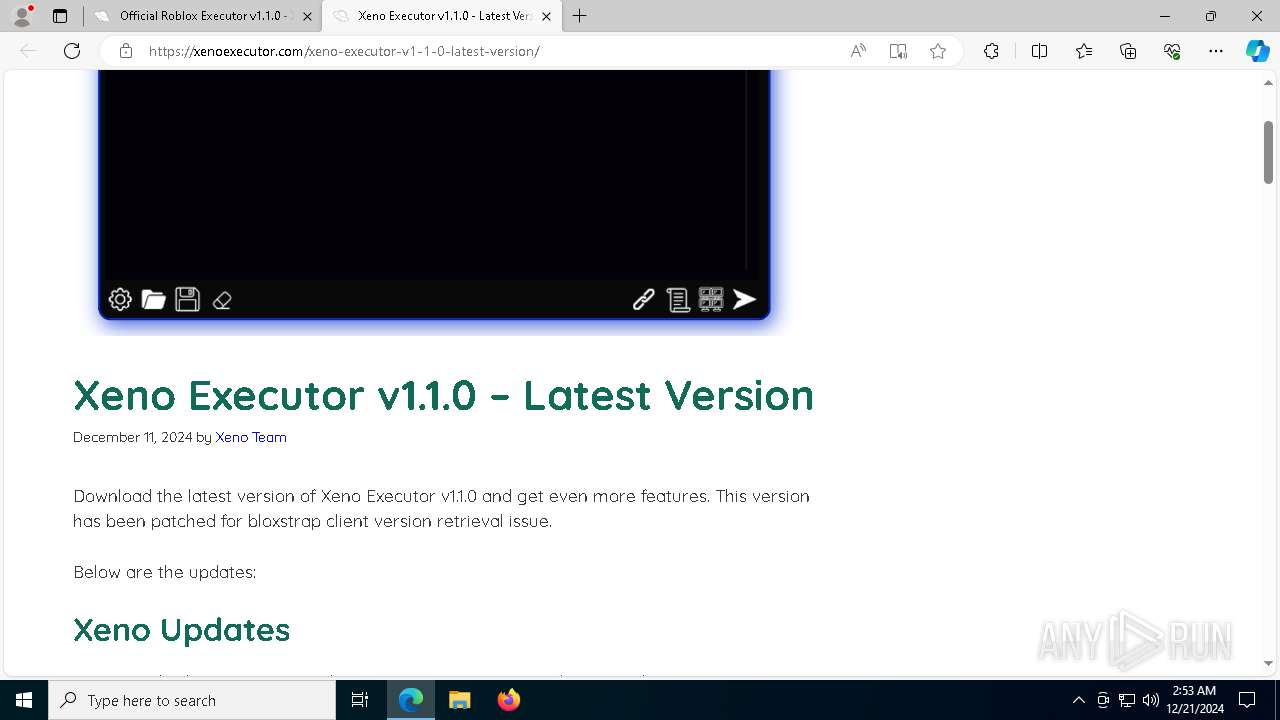Image resolution: width=1280 pixels, height=720 pixels.
Task: Toggle Split screen view
Action: pos(1039,51)
